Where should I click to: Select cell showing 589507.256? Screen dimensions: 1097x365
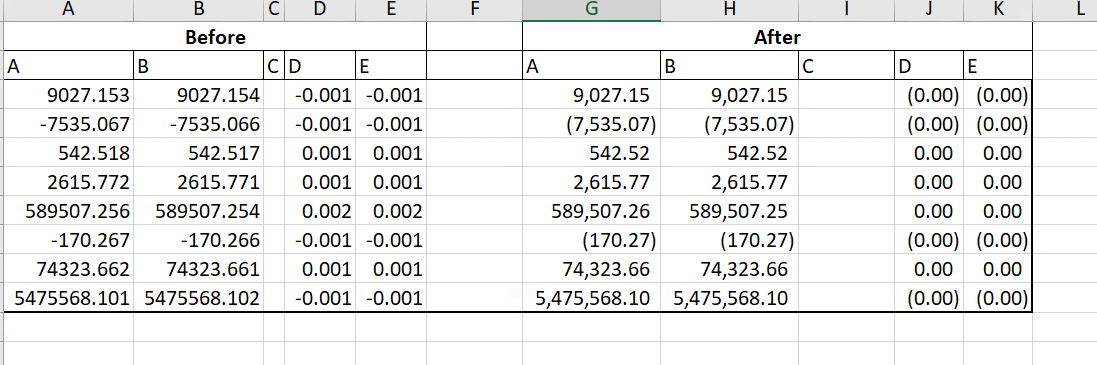68,212
